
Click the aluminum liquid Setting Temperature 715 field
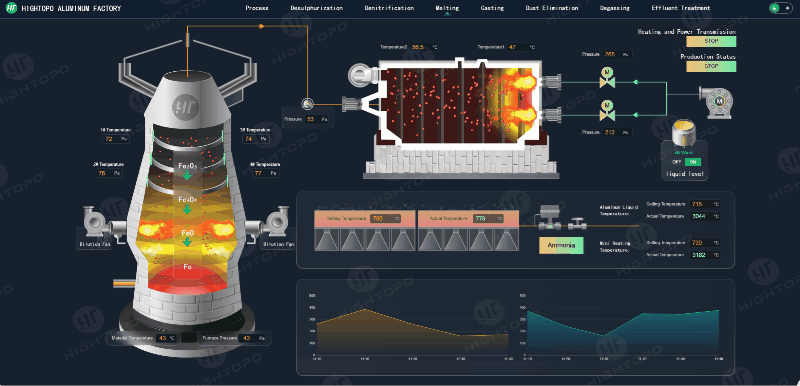pos(705,204)
